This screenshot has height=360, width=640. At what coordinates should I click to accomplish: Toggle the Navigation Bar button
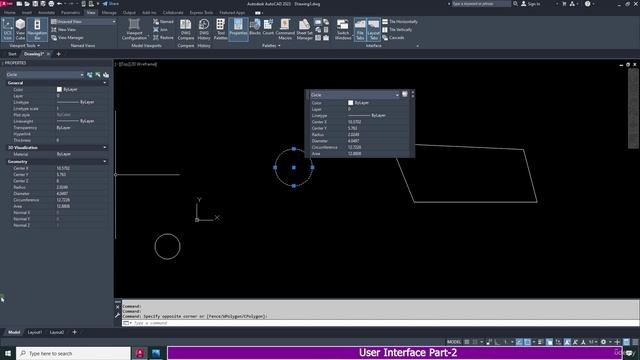[x=37, y=29]
